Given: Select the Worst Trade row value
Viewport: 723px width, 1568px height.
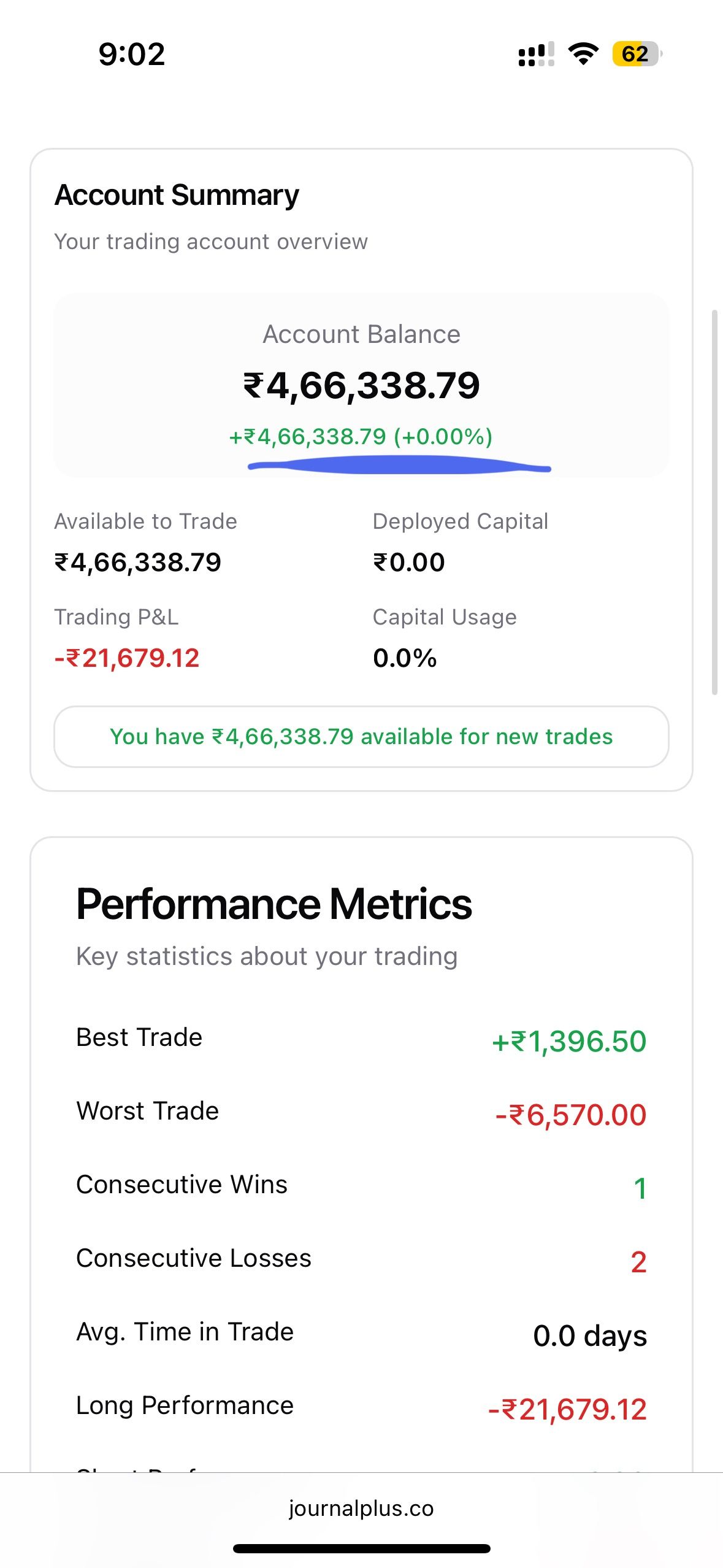Looking at the screenshot, I should (x=571, y=1115).
